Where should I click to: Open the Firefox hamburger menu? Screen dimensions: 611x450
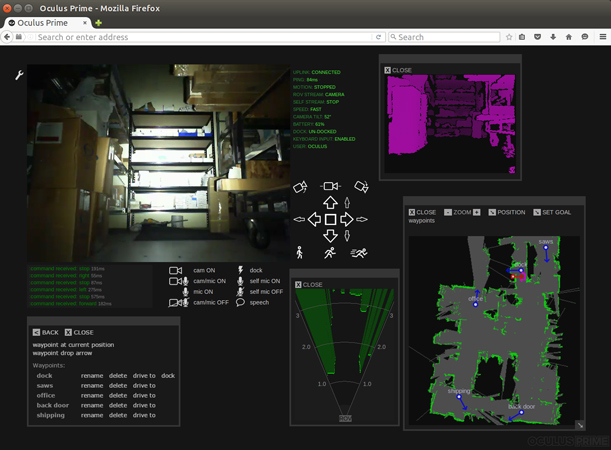[x=603, y=37]
